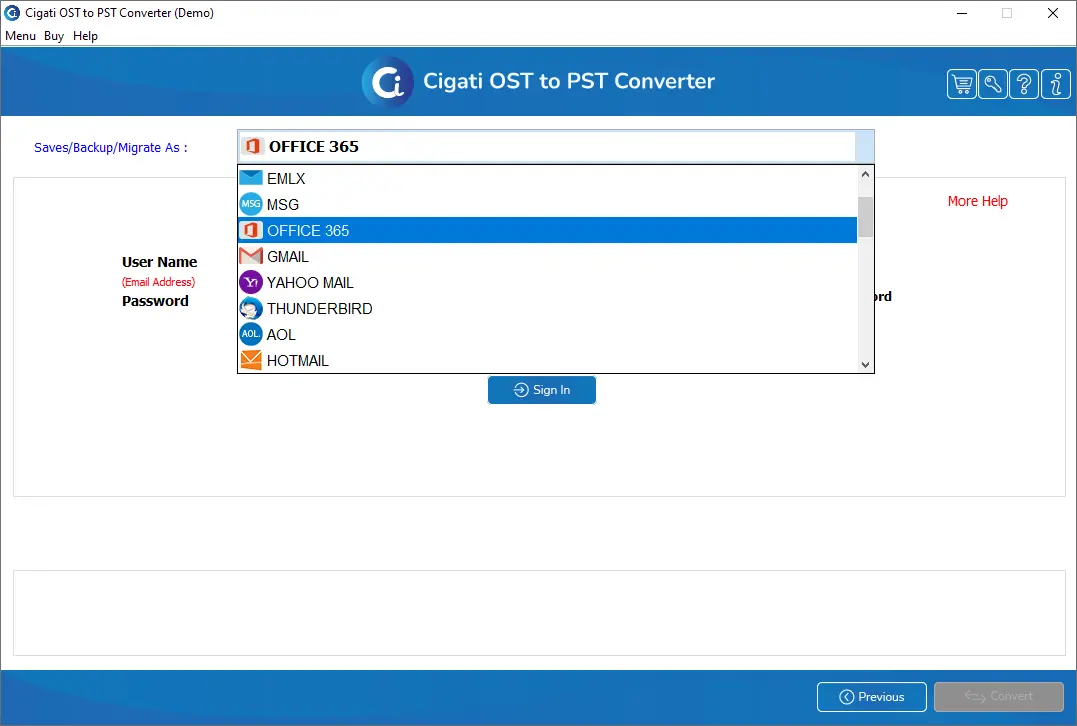This screenshot has width=1077, height=726.
Task: Open the info about icon
Action: pyautogui.click(x=1056, y=84)
